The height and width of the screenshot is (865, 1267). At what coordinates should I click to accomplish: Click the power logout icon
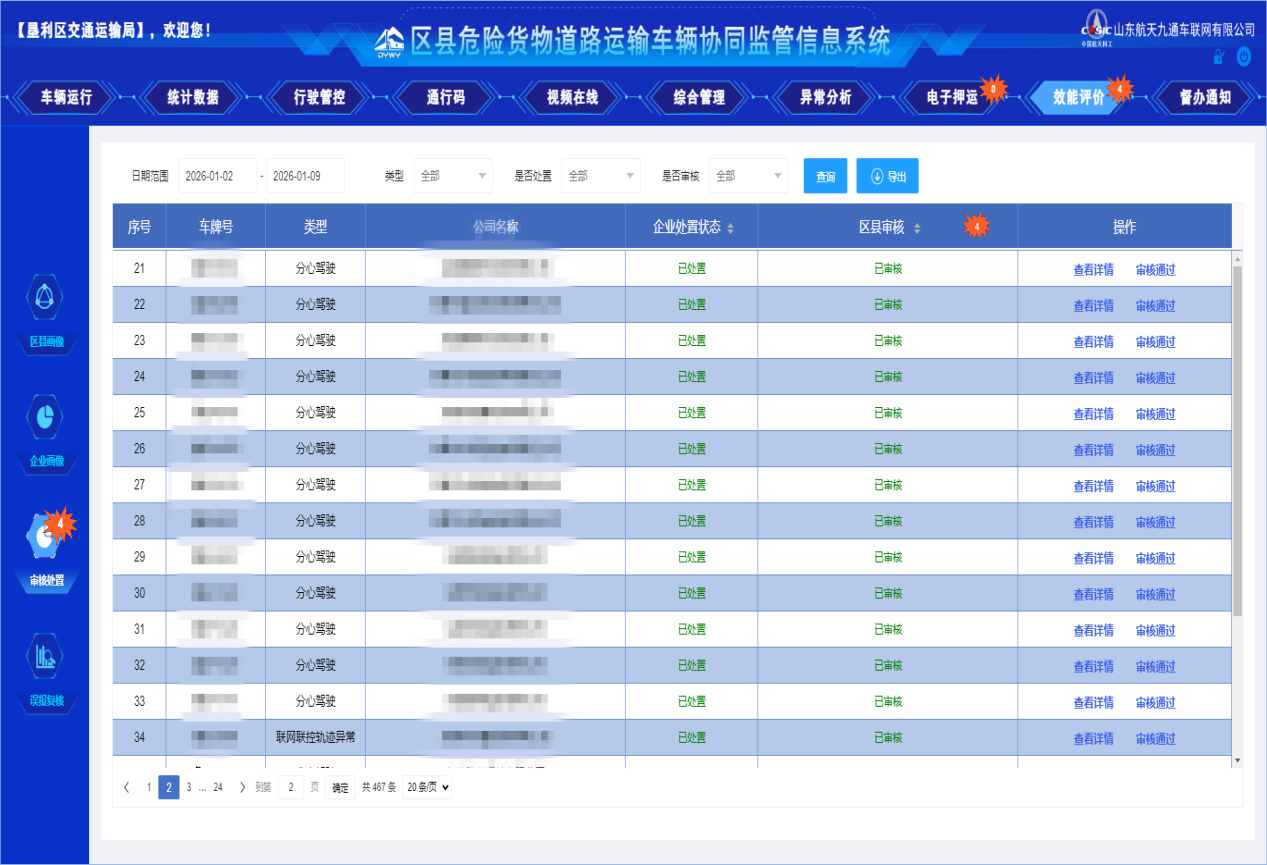(1243, 57)
